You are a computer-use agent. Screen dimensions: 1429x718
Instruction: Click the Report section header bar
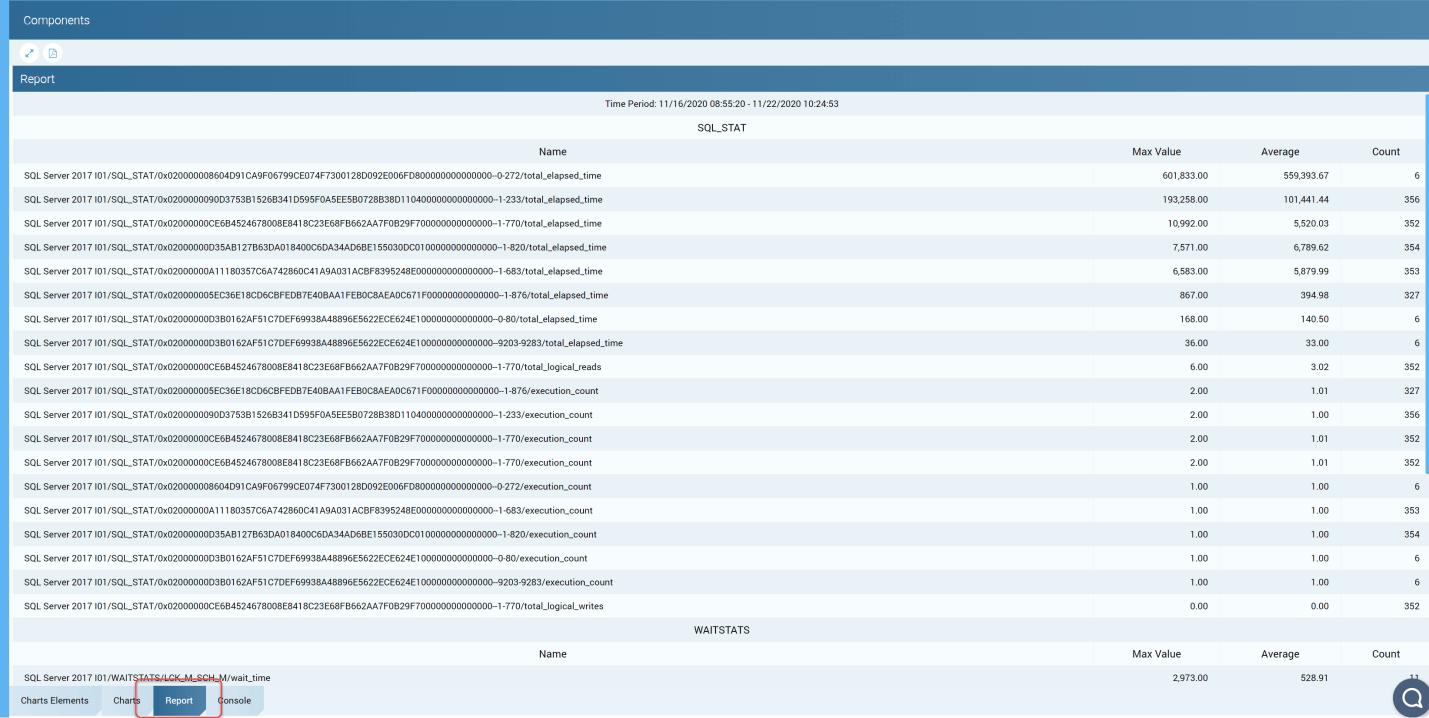click(714, 79)
